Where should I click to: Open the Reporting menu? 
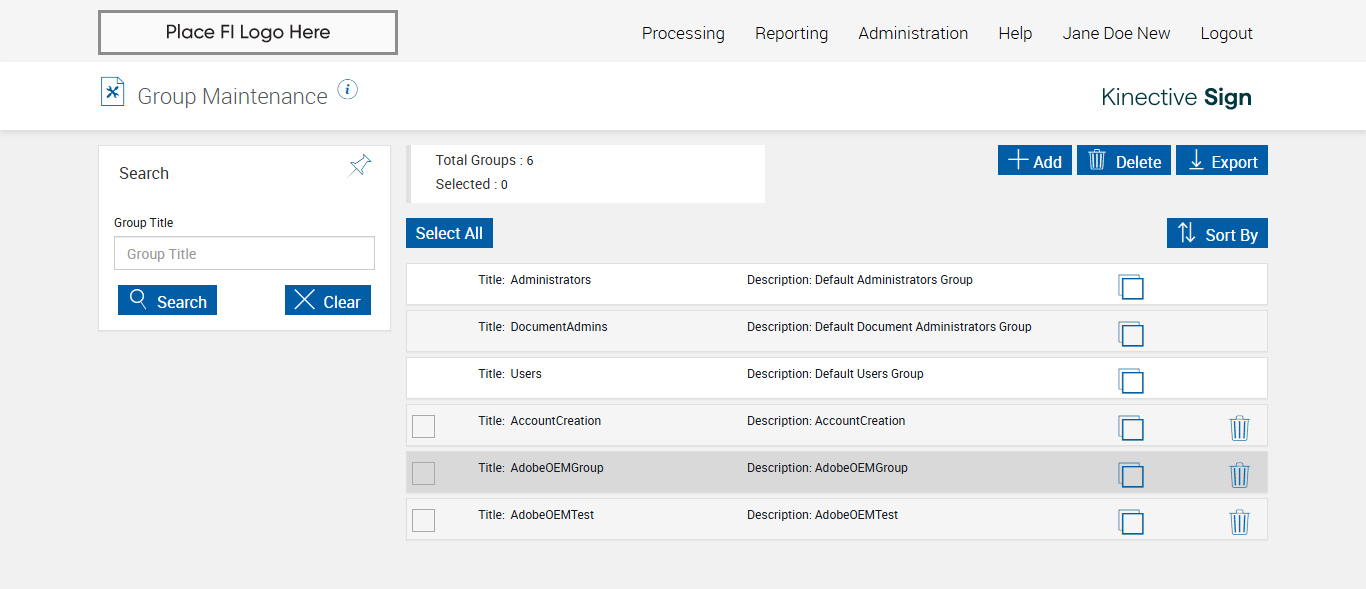tap(791, 33)
